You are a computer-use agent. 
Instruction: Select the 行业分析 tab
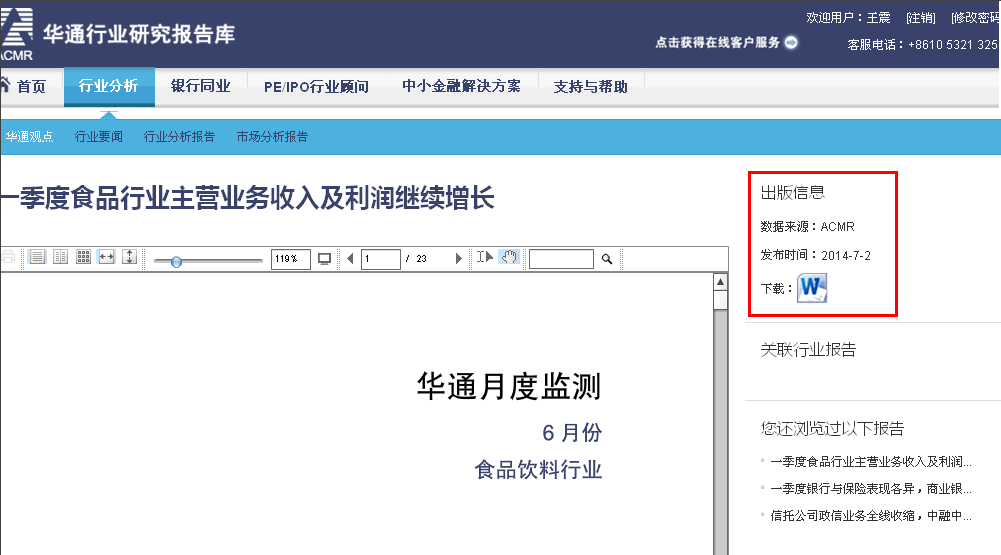pos(109,86)
